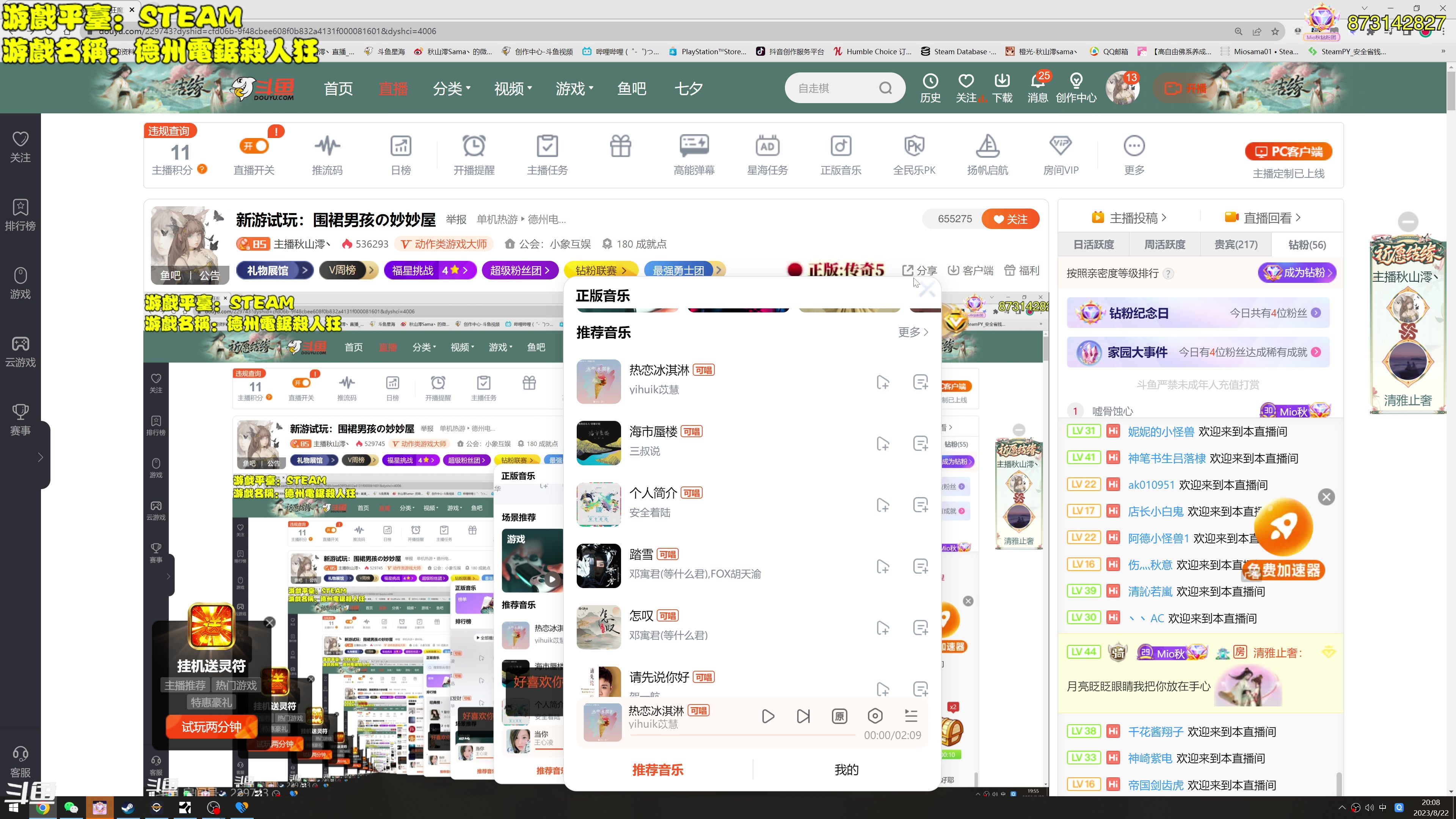Click the gift box icon in toolbar
Viewport: 1456px width, 819px height.
pos(621,146)
